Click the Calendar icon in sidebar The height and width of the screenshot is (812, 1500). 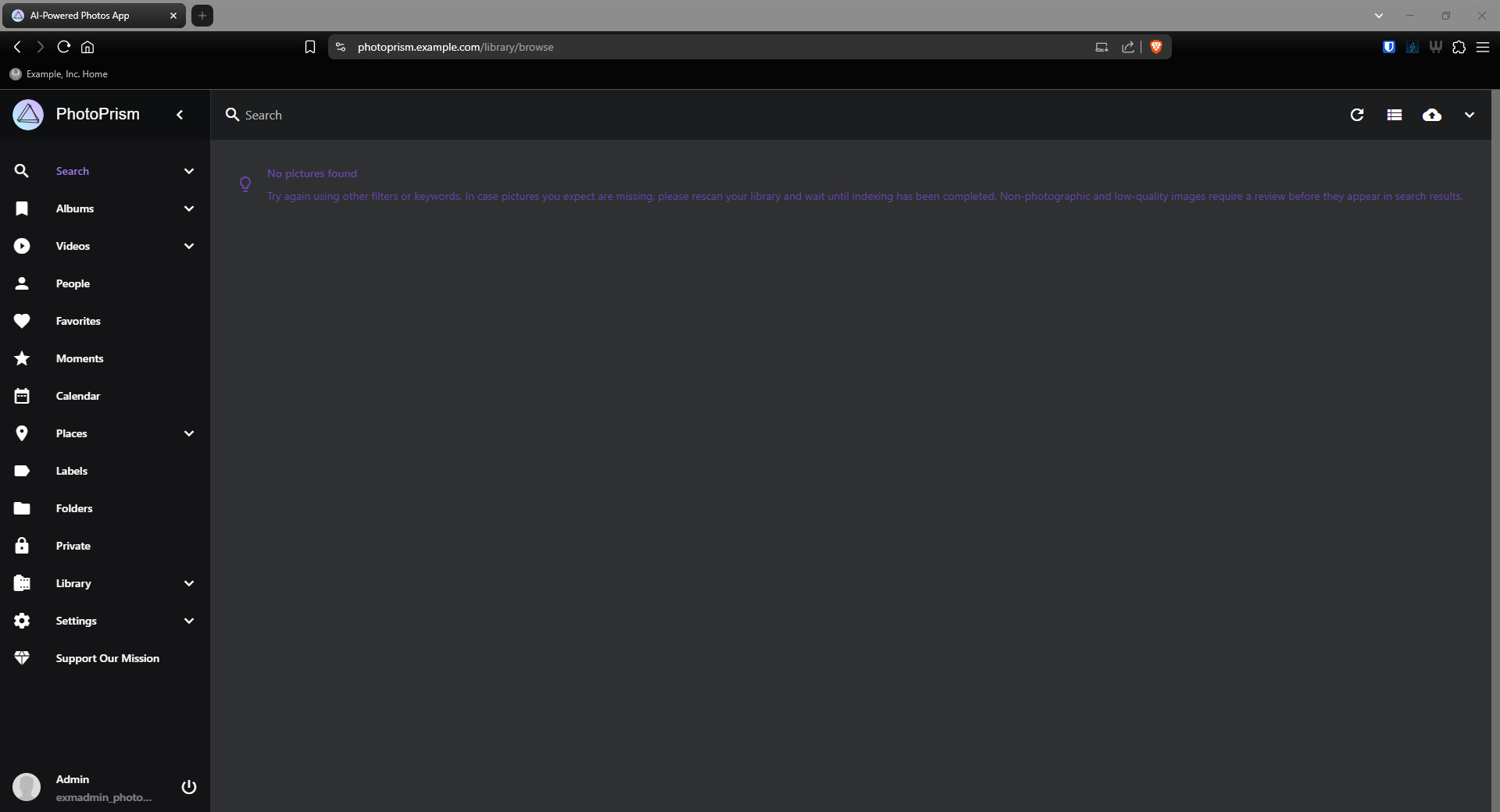coord(22,396)
